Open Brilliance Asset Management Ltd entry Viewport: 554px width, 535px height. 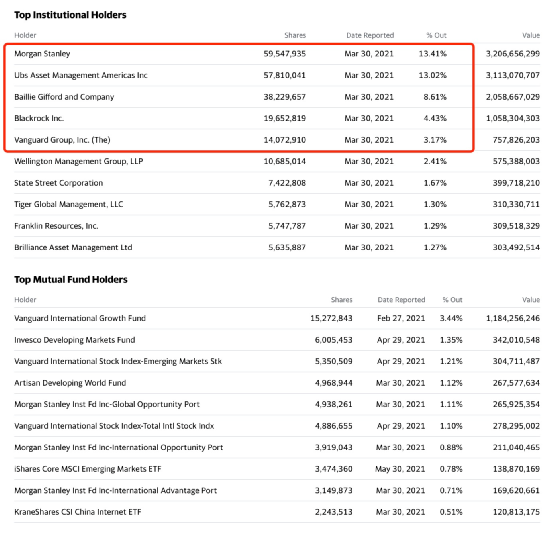click(73, 247)
